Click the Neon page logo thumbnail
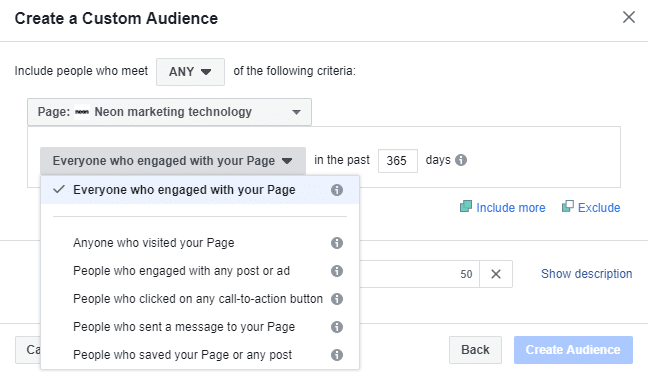 [x=82, y=112]
